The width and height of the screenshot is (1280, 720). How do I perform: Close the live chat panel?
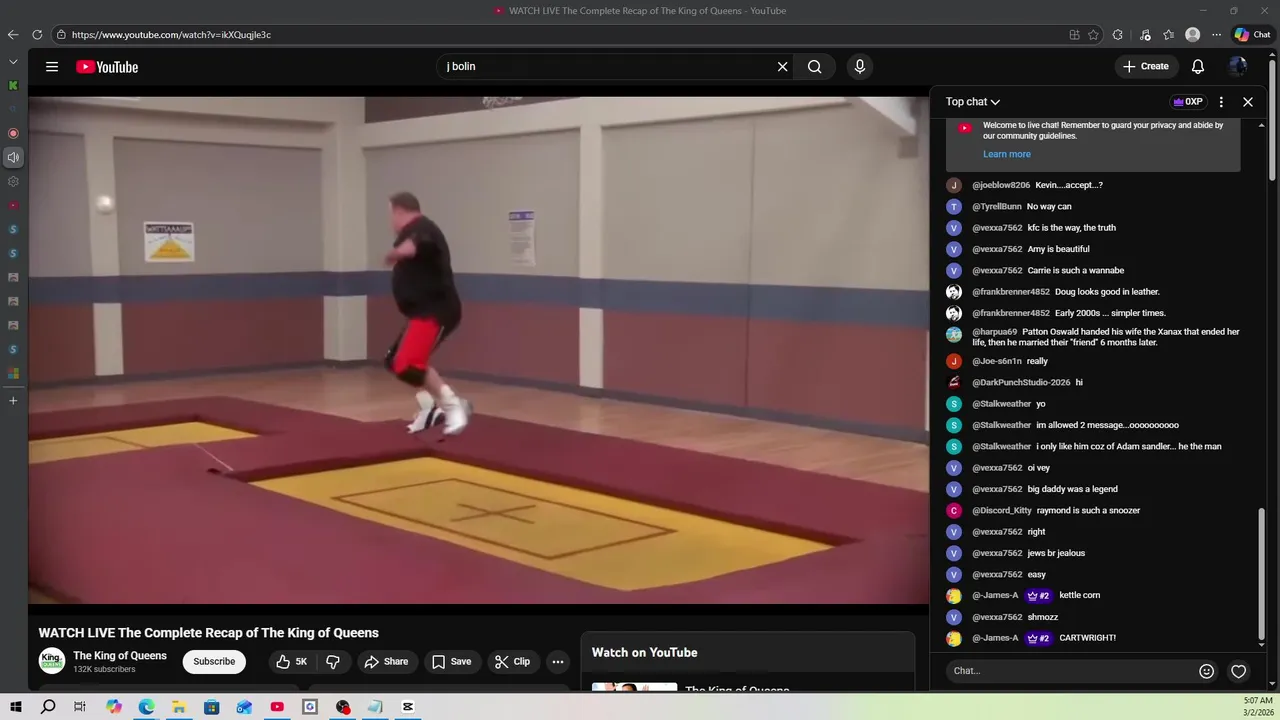(x=1248, y=102)
